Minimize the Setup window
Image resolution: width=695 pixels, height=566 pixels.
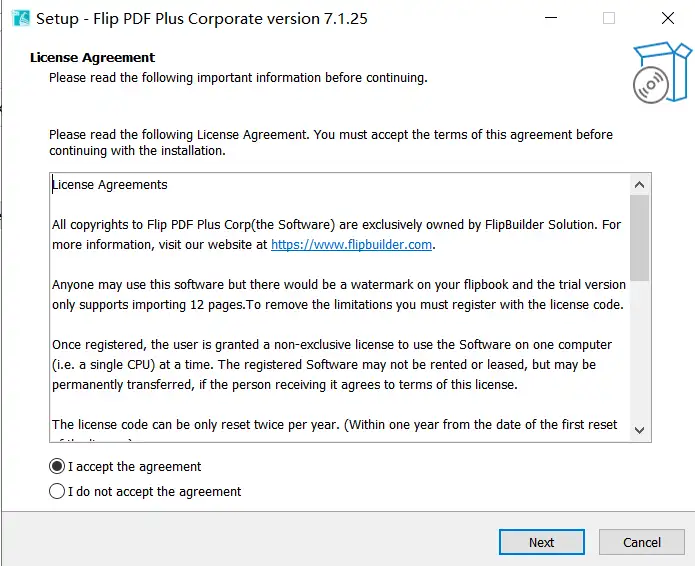coord(551,18)
